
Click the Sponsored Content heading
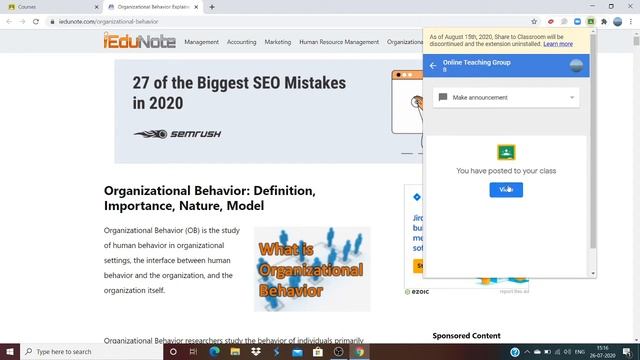coord(466,336)
